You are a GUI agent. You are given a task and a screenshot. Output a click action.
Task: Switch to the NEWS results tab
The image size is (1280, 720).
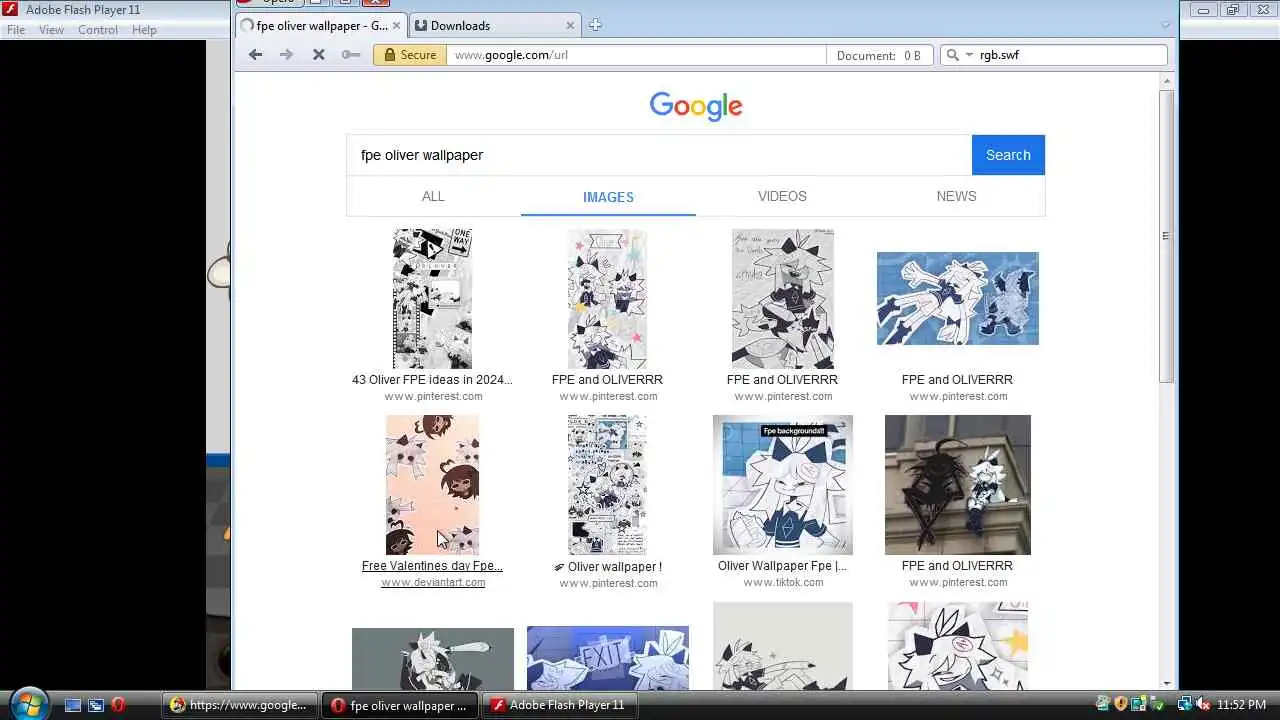(956, 196)
